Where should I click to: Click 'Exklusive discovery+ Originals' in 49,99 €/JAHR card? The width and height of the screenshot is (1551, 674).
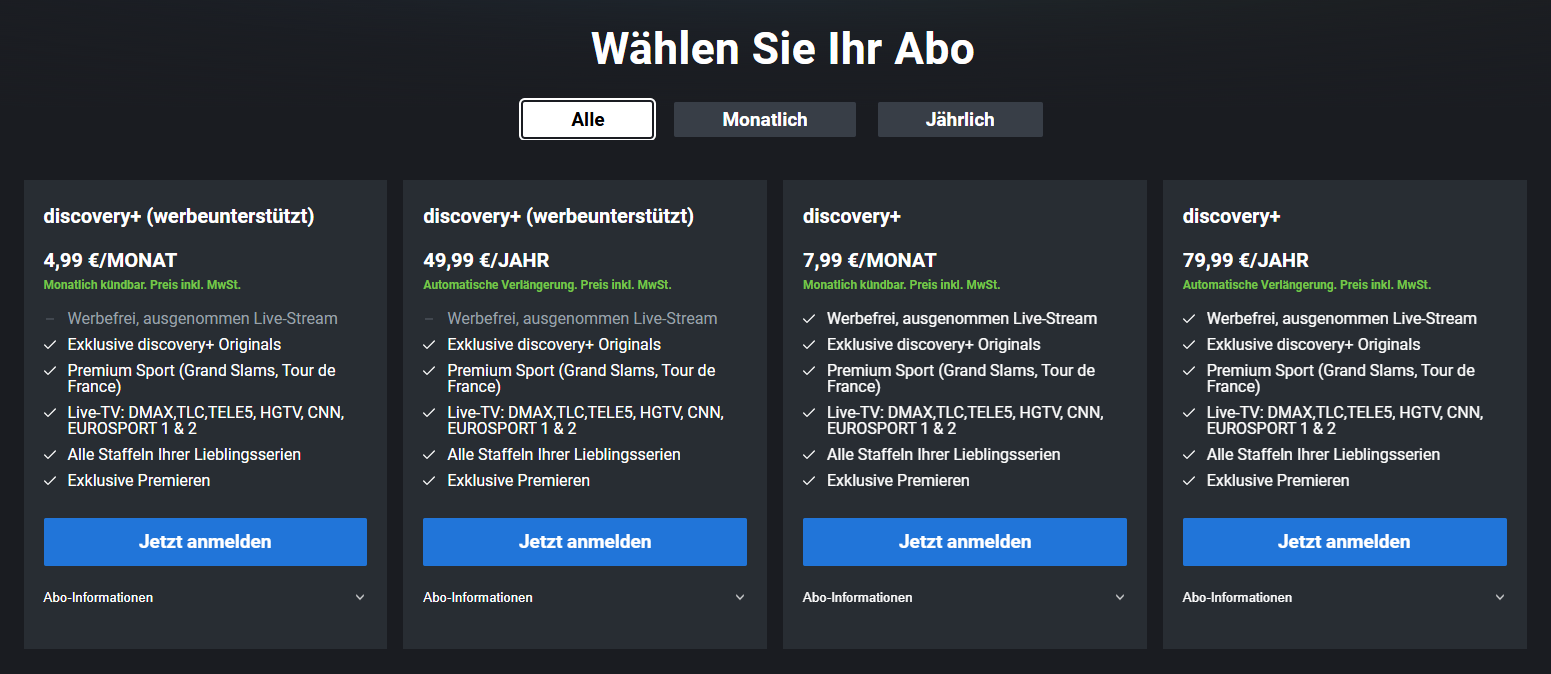555,345
